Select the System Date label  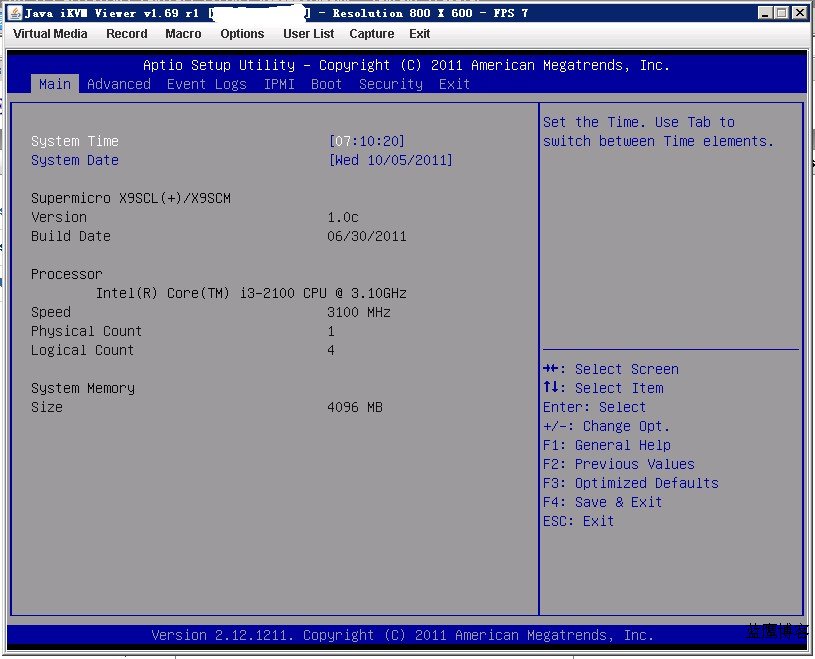[75, 160]
